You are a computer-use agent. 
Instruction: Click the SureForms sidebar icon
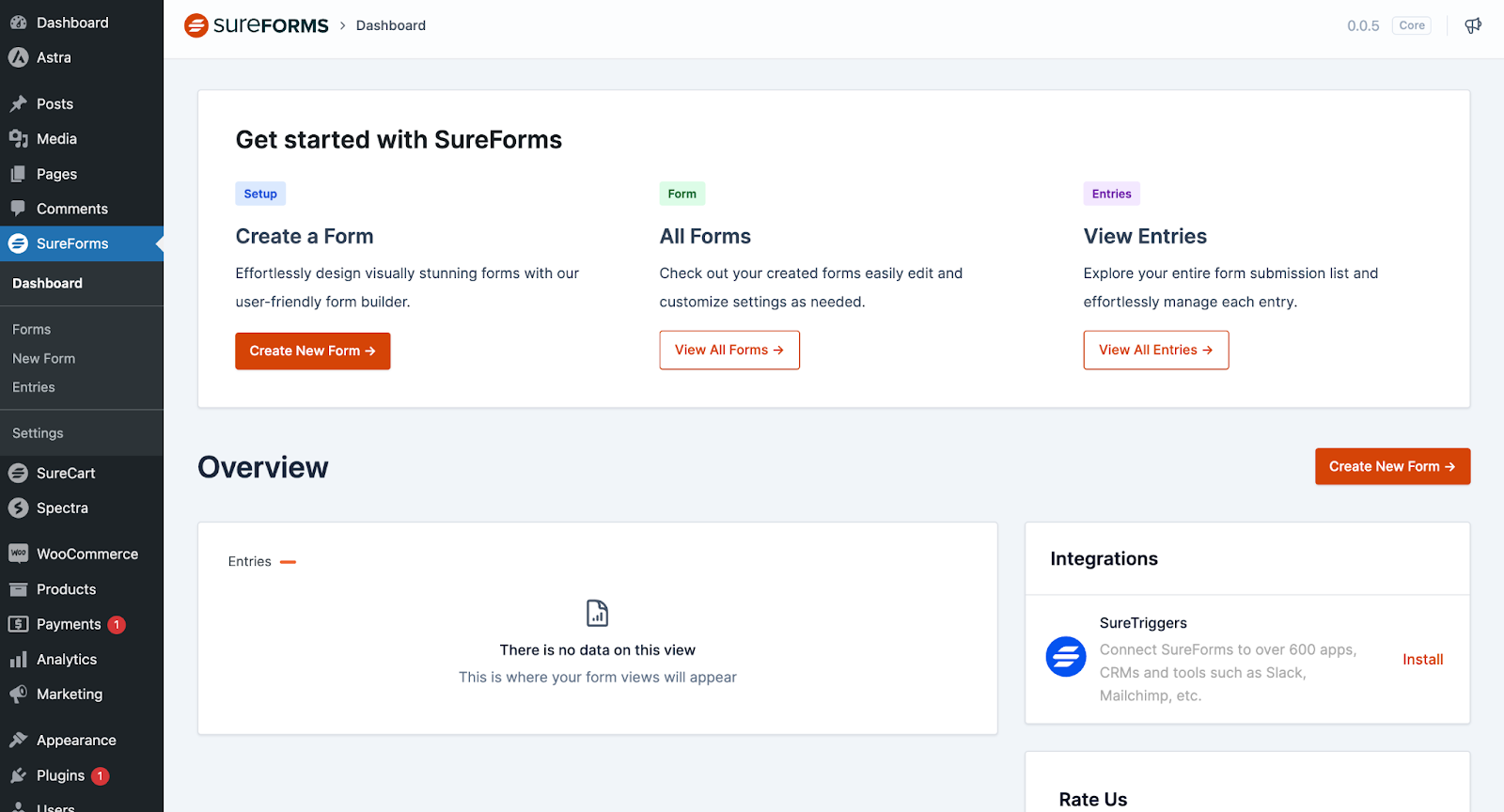pyautogui.click(x=18, y=243)
